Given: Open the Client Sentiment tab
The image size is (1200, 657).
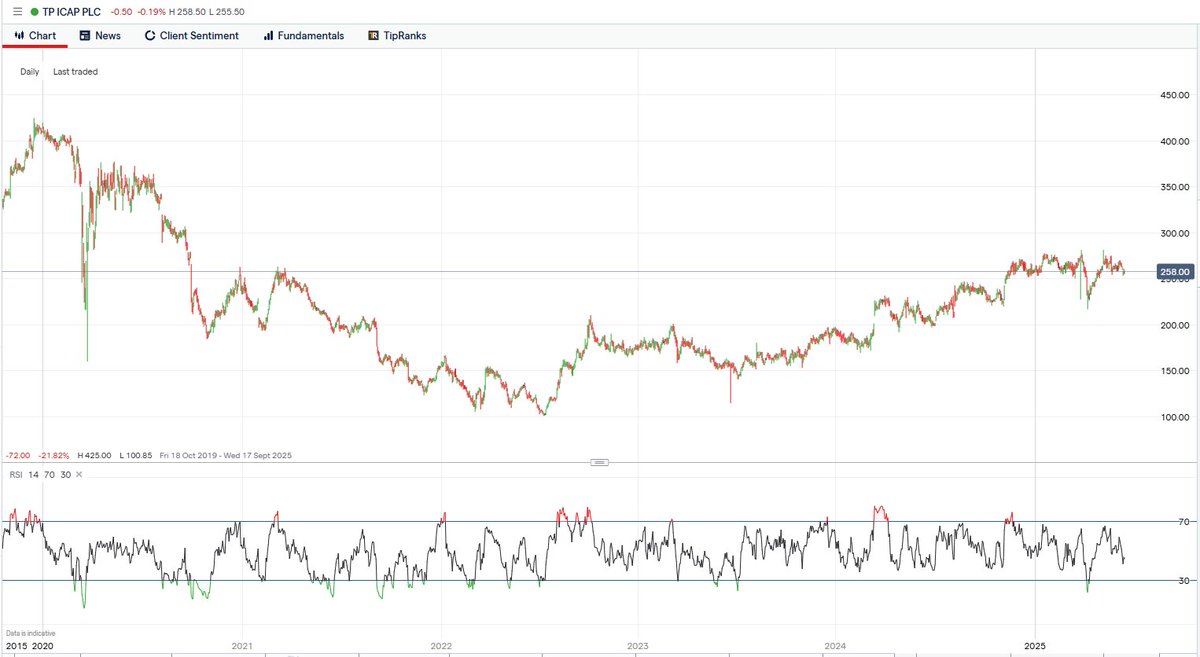Looking at the screenshot, I should 192,35.
